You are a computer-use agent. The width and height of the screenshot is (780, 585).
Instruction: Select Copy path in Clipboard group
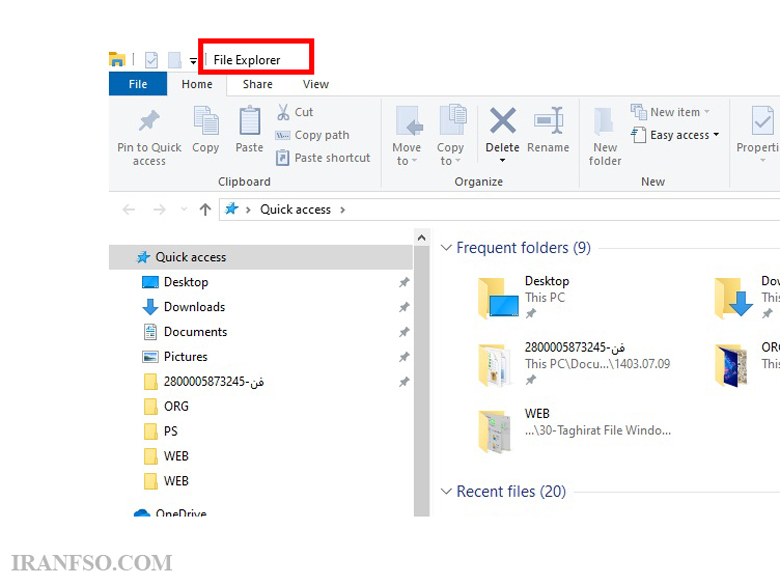pyautogui.click(x=313, y=135)
